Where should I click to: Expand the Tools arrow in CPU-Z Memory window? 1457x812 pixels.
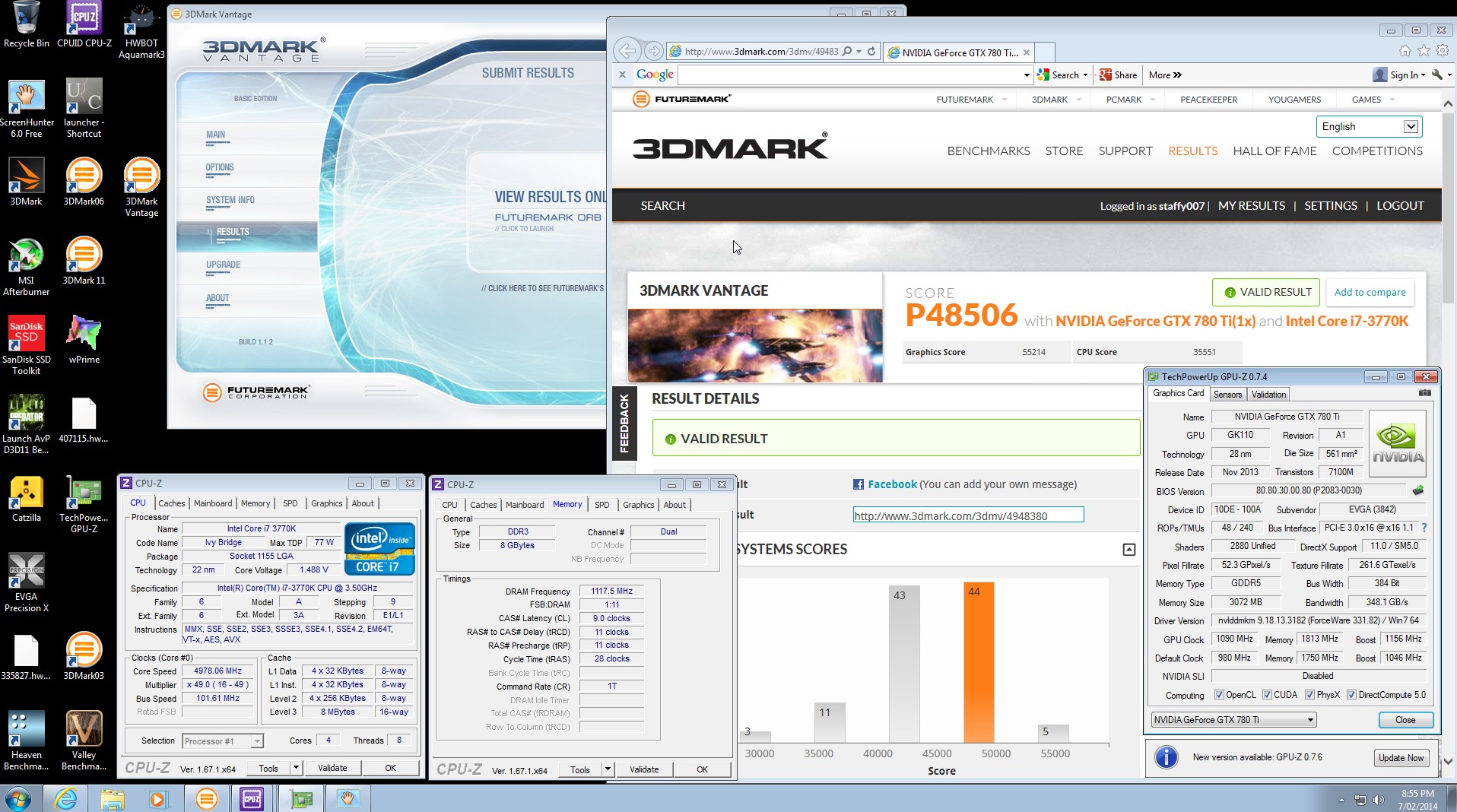(608, 769)
